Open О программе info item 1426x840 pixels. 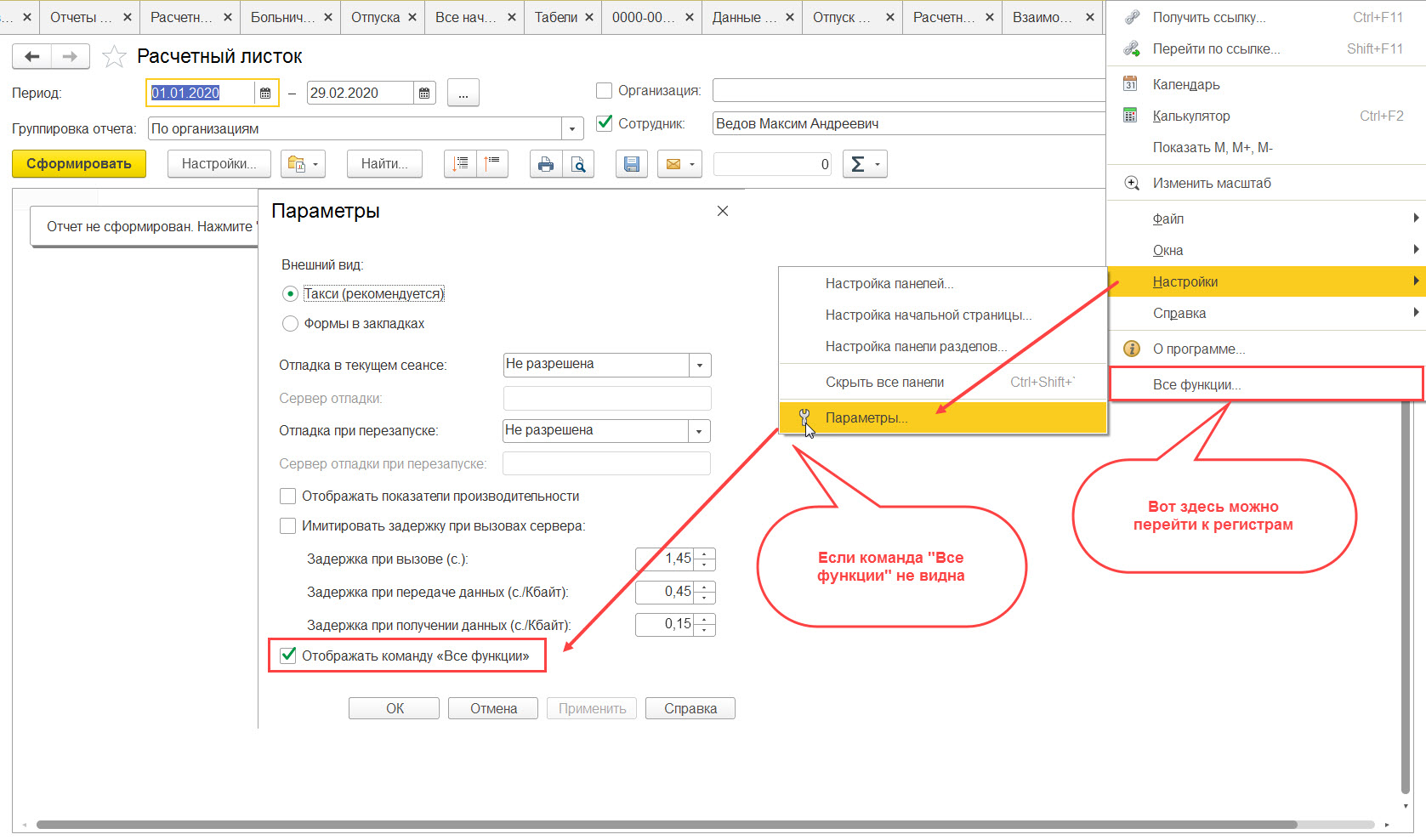point(1266,349)
